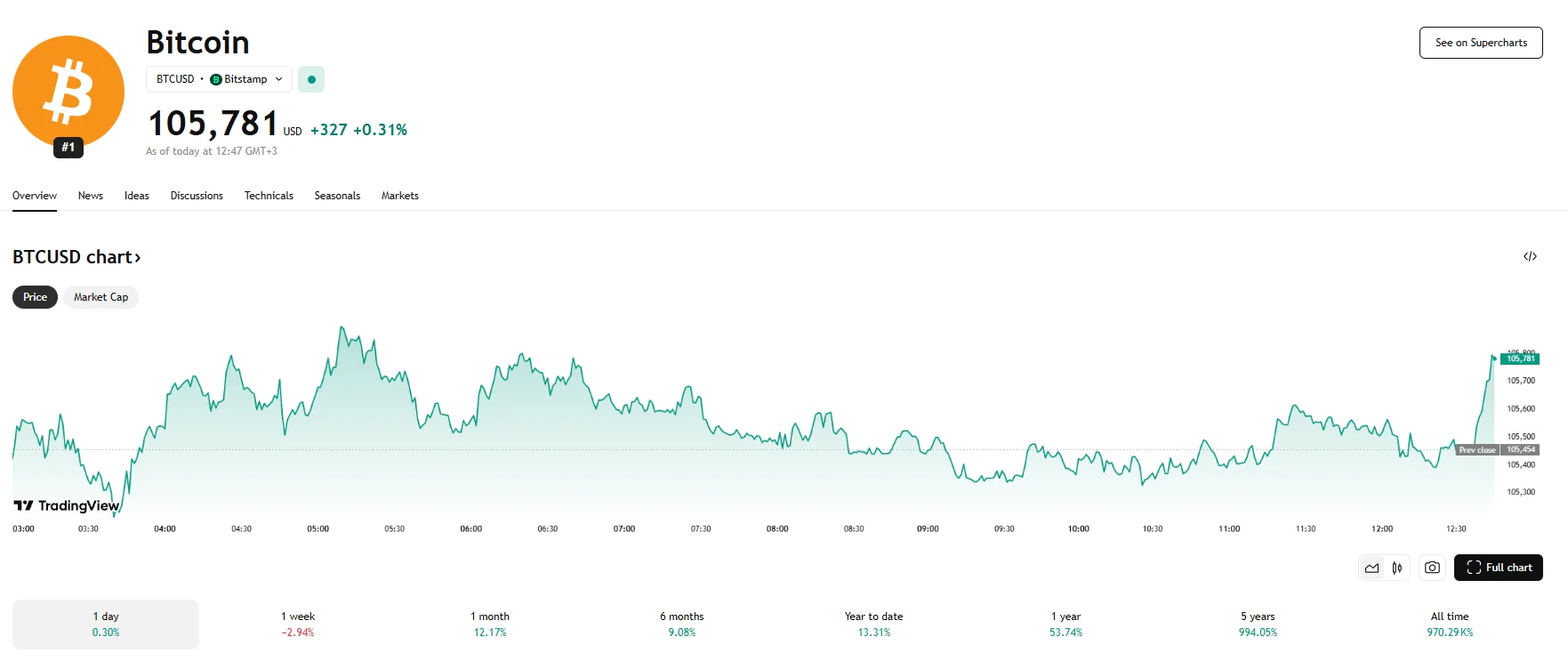Image resolution: width=1568 pixels, height=661 pixels.
Task: Switch to the candlestick chart icon
Action: click(1397, 568)
